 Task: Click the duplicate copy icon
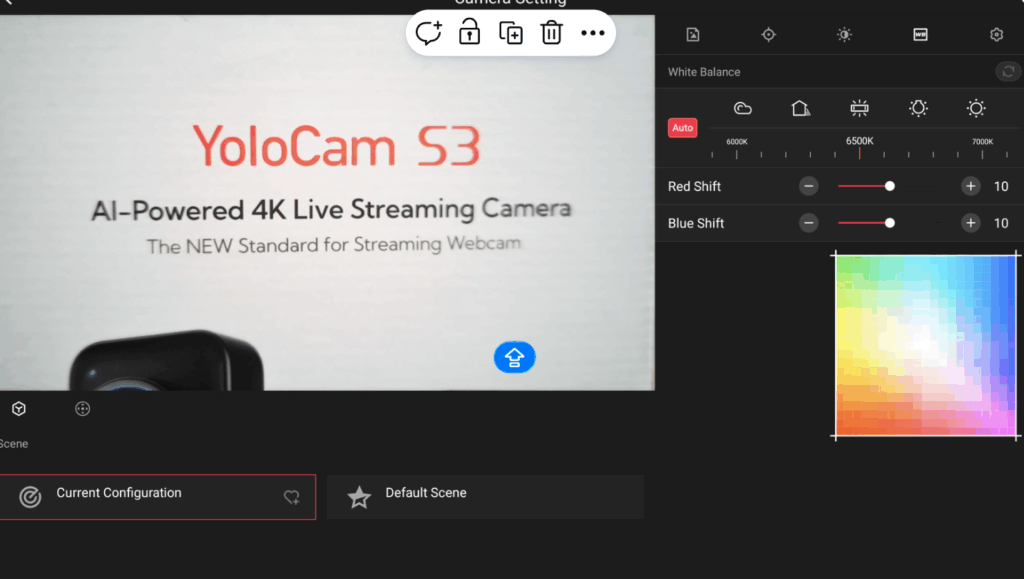point(511,33)
